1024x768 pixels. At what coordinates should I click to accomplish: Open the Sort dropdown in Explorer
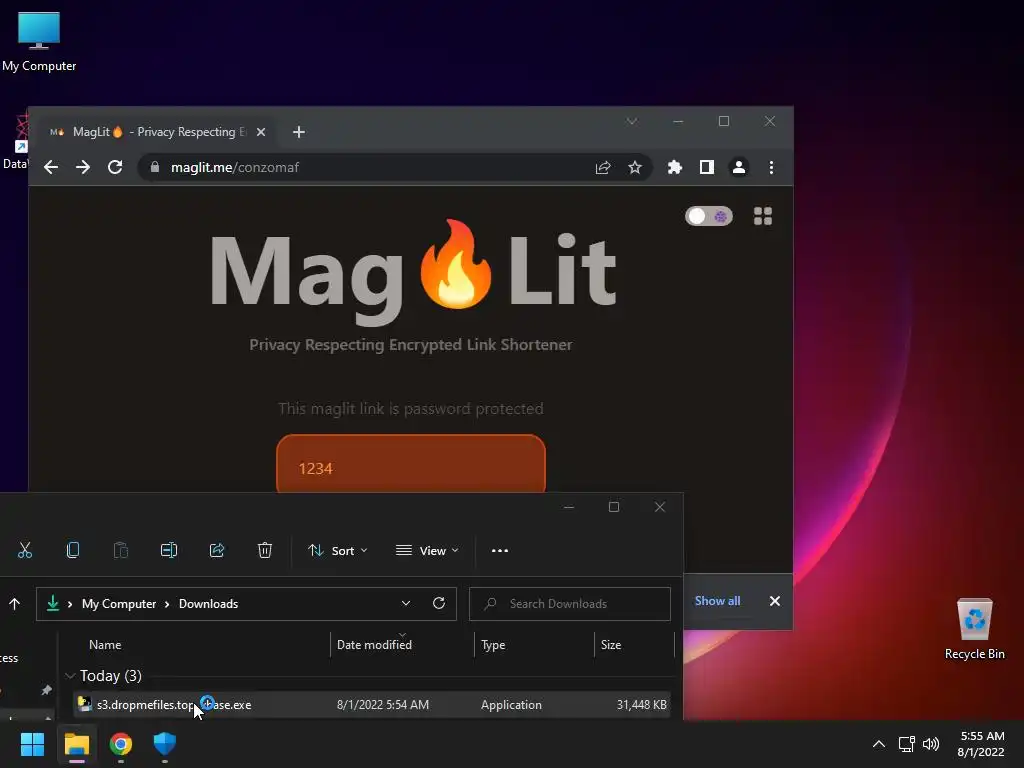tap(338, 551)
